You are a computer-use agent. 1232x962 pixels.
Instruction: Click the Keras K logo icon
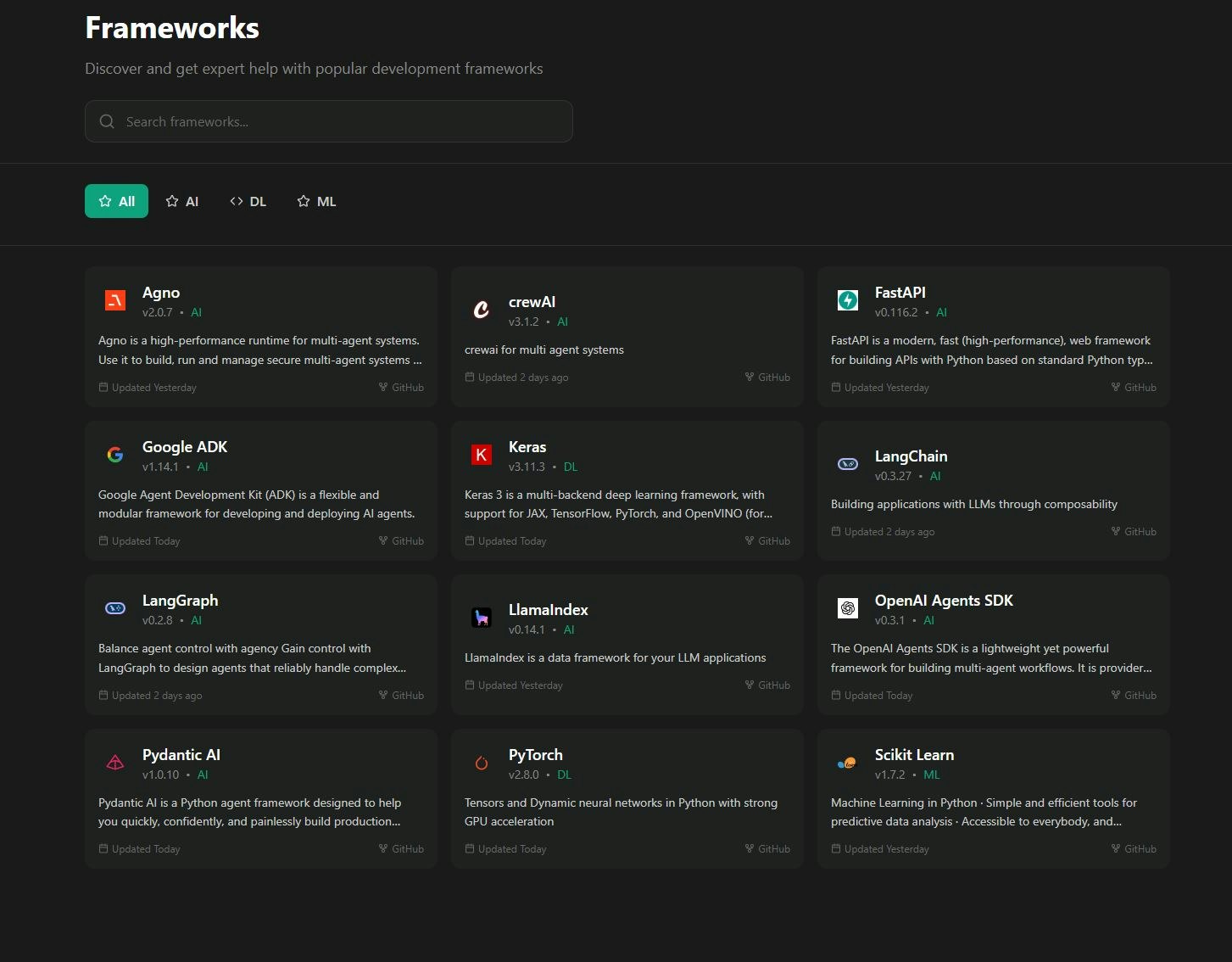481,455
